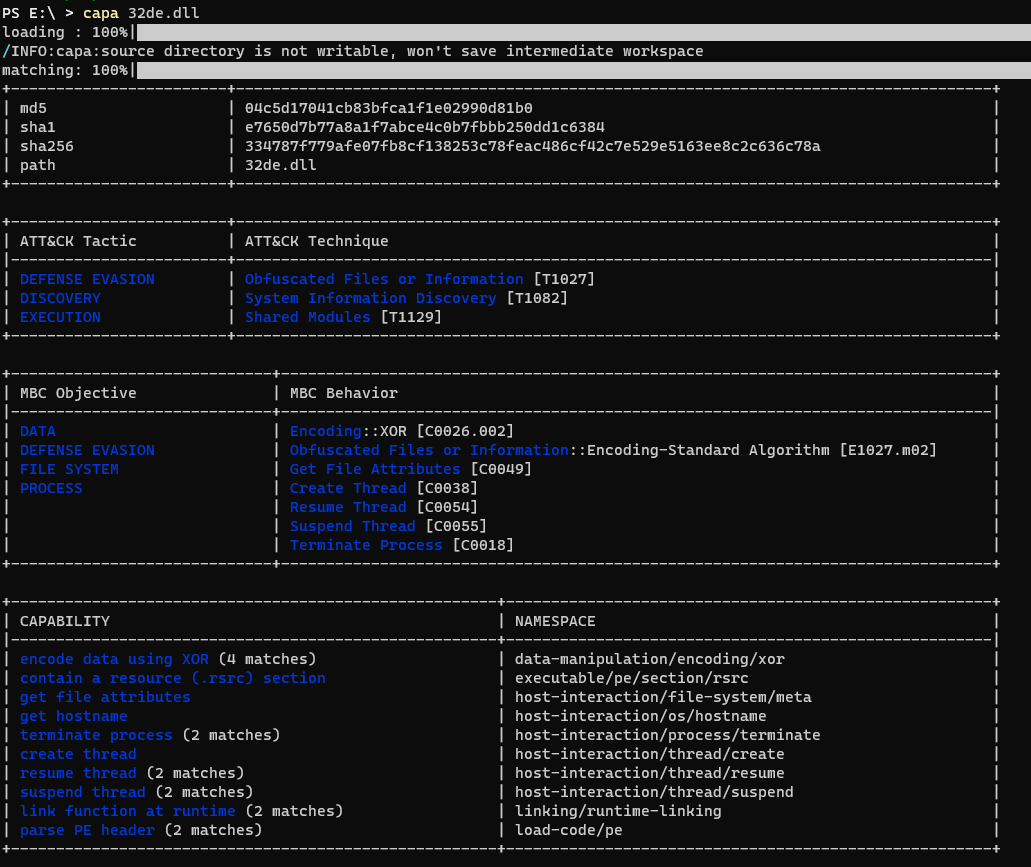Click DEFENSE EVASION in MBC Objective table
The height and width of the screenshot is (867, 1031).
pos(87,450)
